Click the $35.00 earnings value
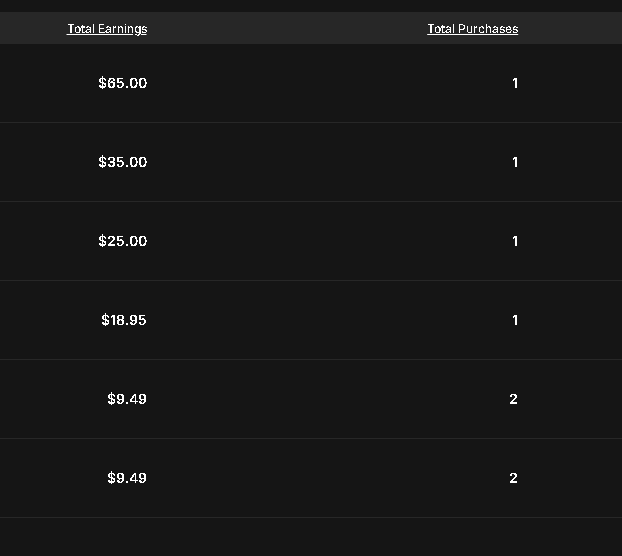This screenshot has height=556, width=622. [122, 162]
